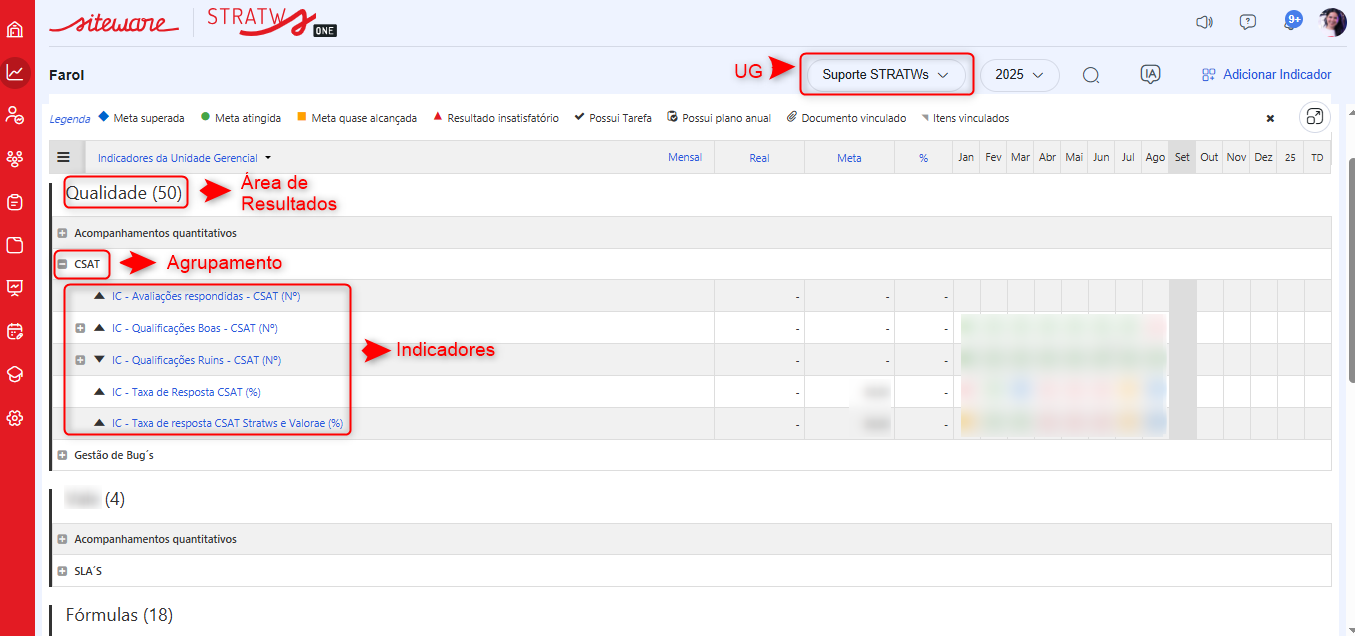Open the settings gear in sidebar
This screenshot has width=1355, height=636.
click(x=15, y=418)
